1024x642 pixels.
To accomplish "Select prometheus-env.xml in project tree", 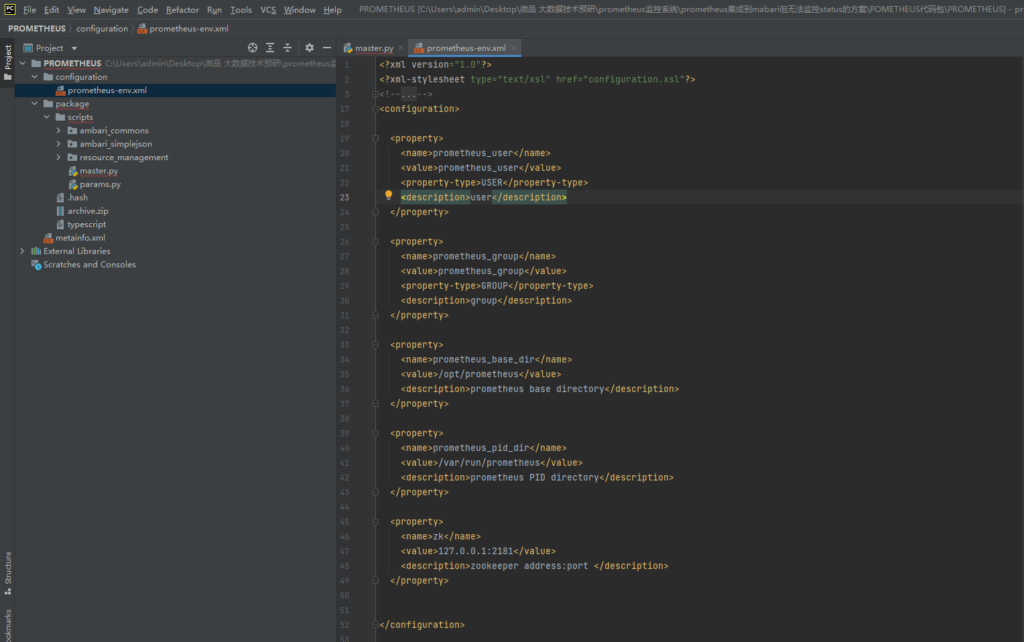I will 107,90.
